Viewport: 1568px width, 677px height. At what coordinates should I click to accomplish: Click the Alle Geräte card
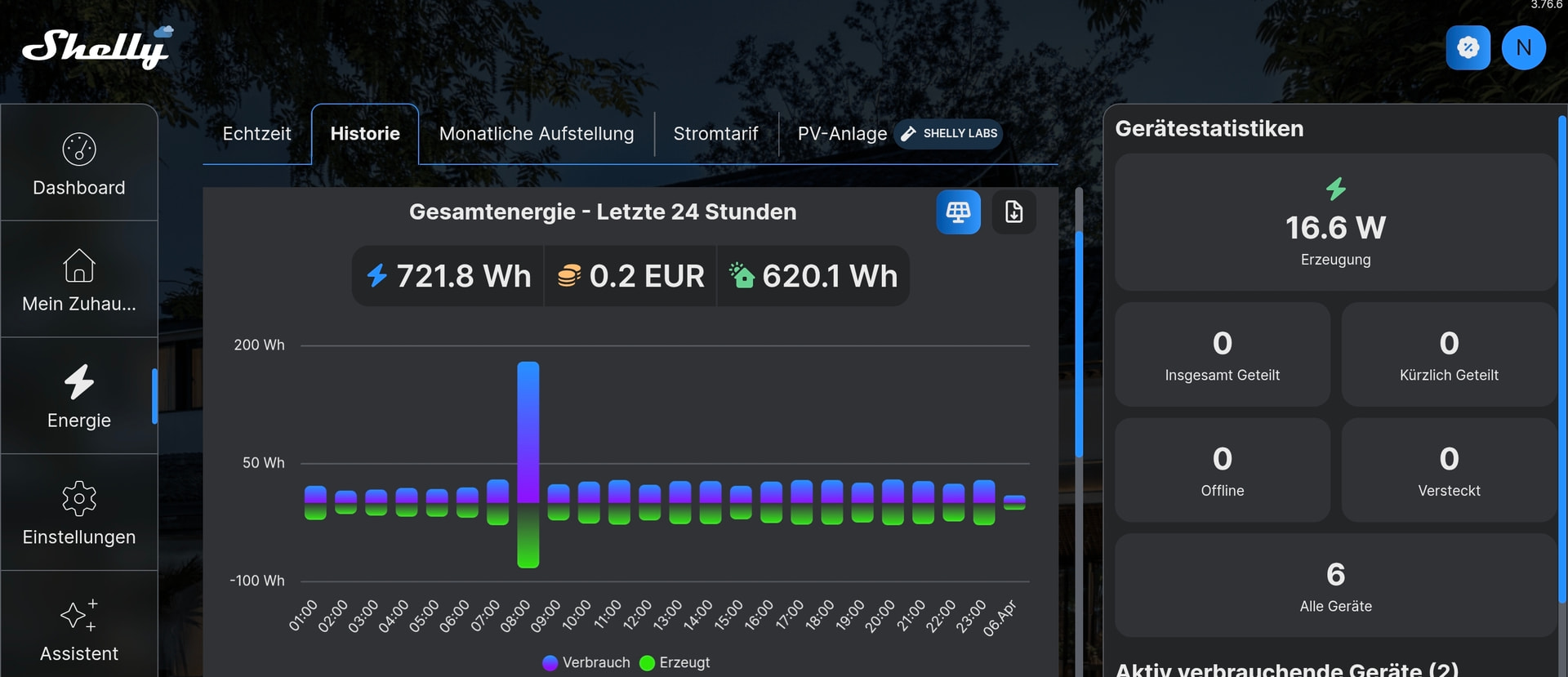1335,586
